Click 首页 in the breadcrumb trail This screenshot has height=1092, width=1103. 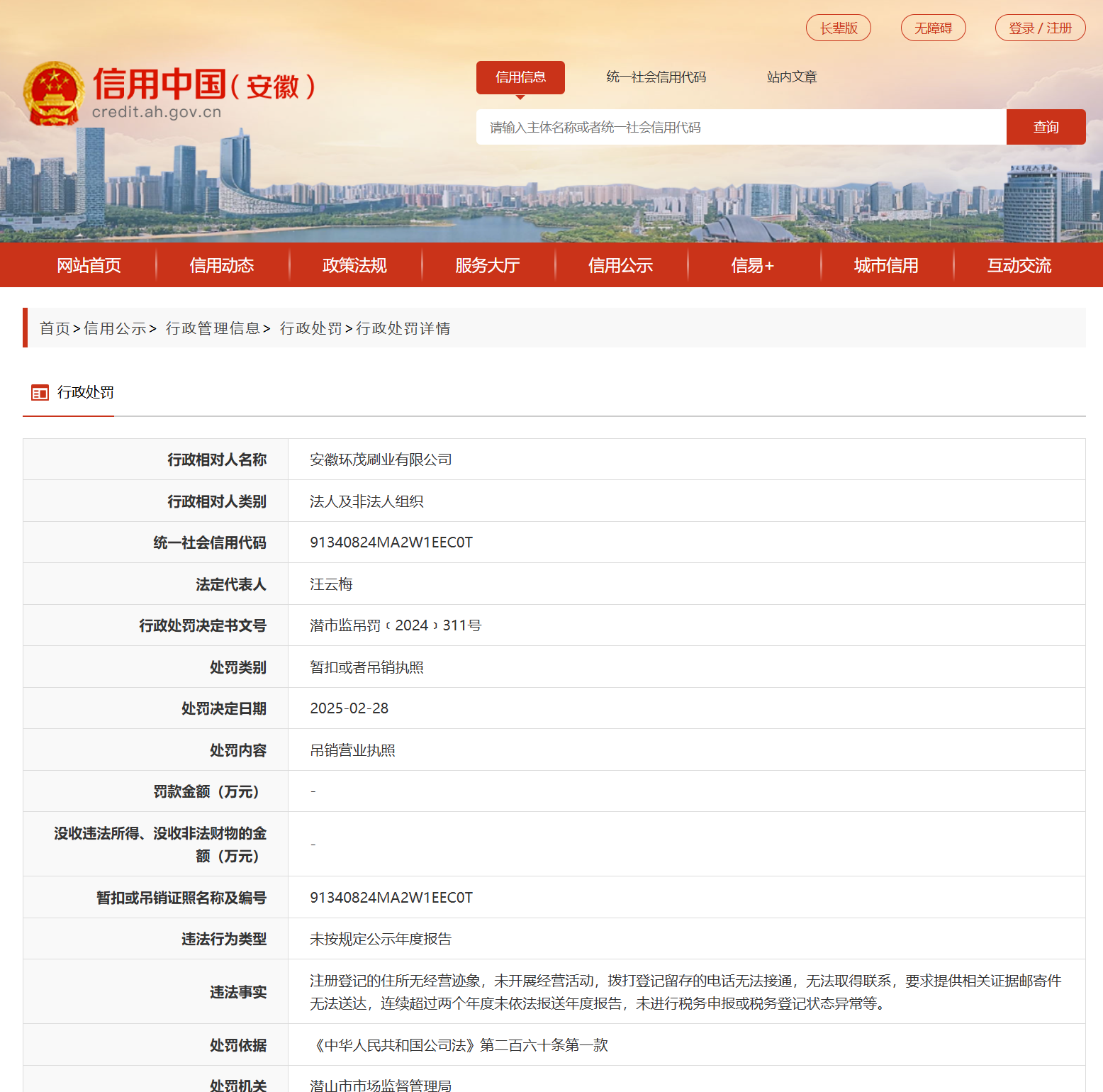tap(54, 328)
